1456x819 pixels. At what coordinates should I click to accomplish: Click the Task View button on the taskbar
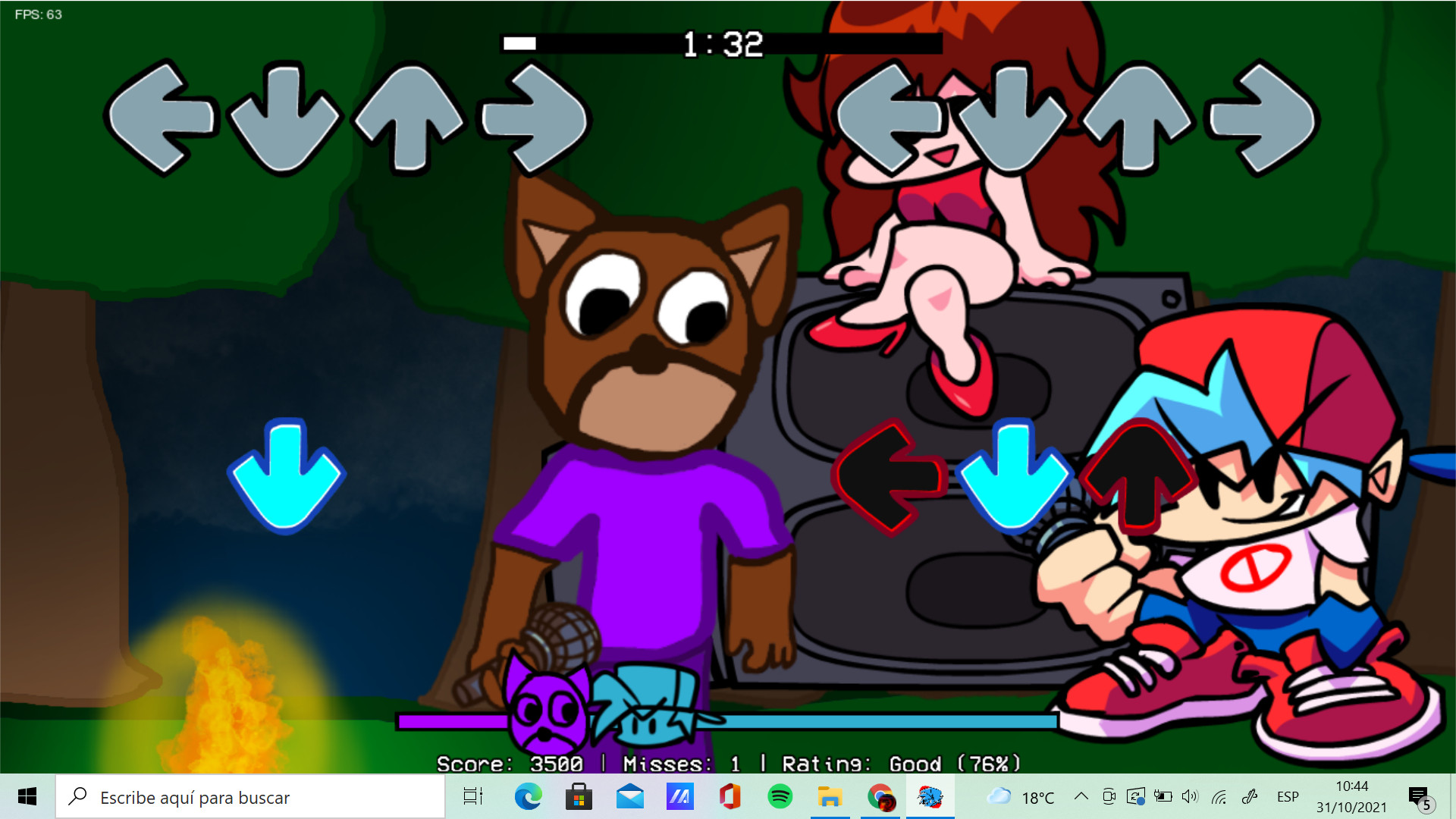point(471,797)
